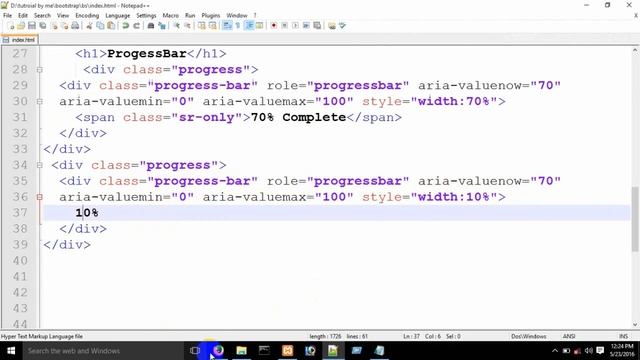Screen dimensions: 640x360
Task: Select the index.html document tab
Action: click(20, 40)
